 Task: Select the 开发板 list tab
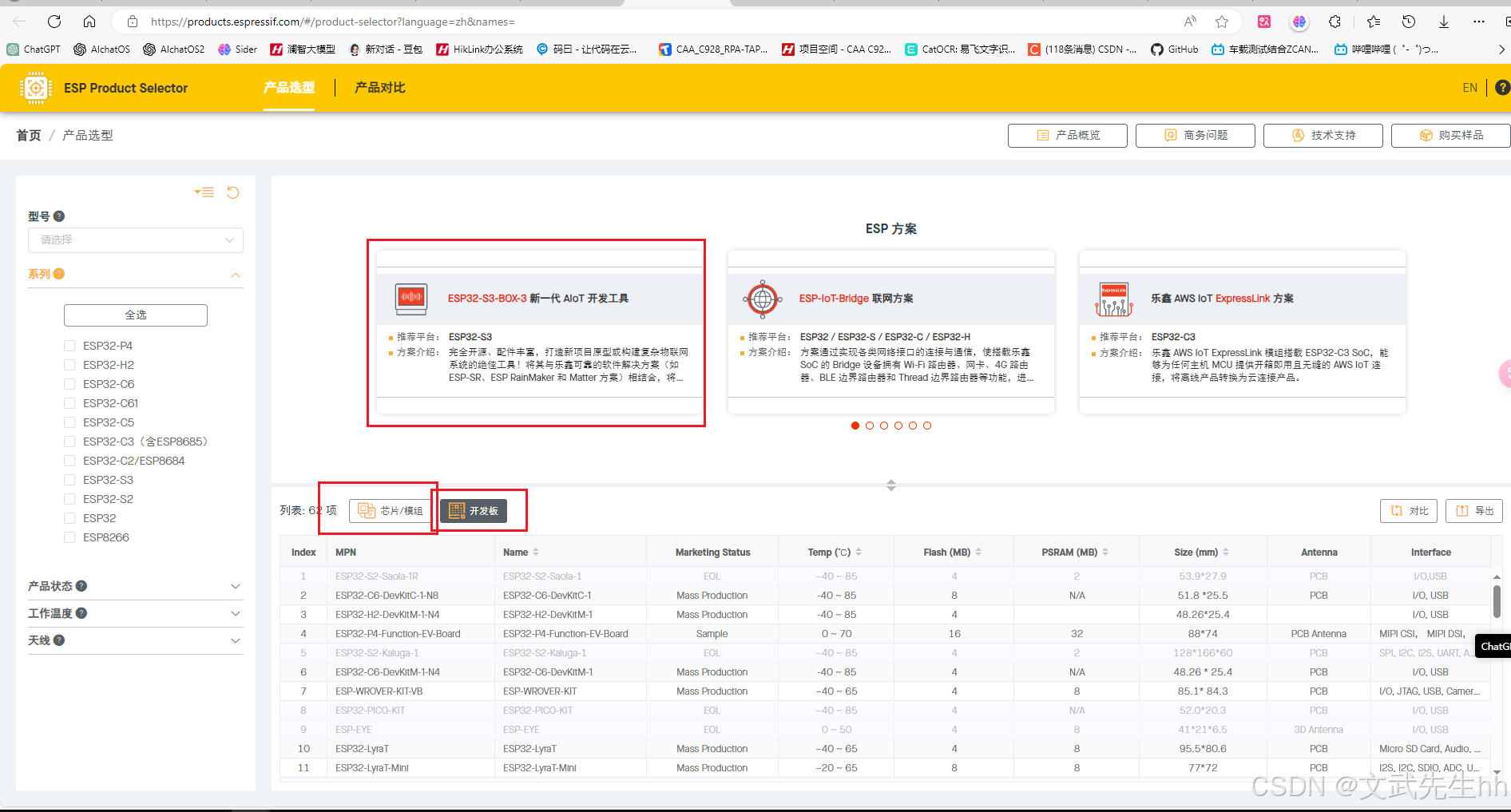(474, 511)
